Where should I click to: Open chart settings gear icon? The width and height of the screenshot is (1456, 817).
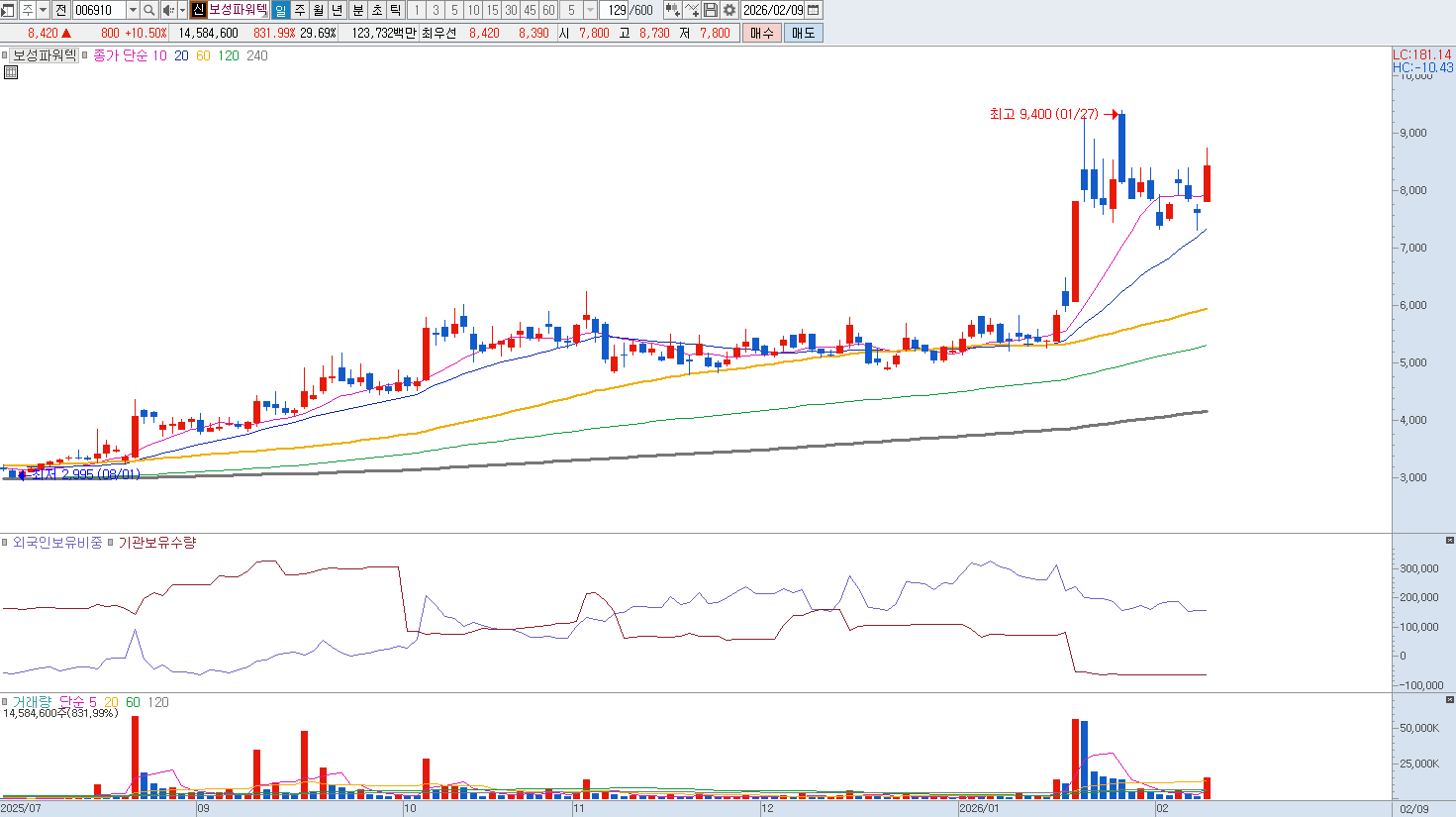(729, 10)
